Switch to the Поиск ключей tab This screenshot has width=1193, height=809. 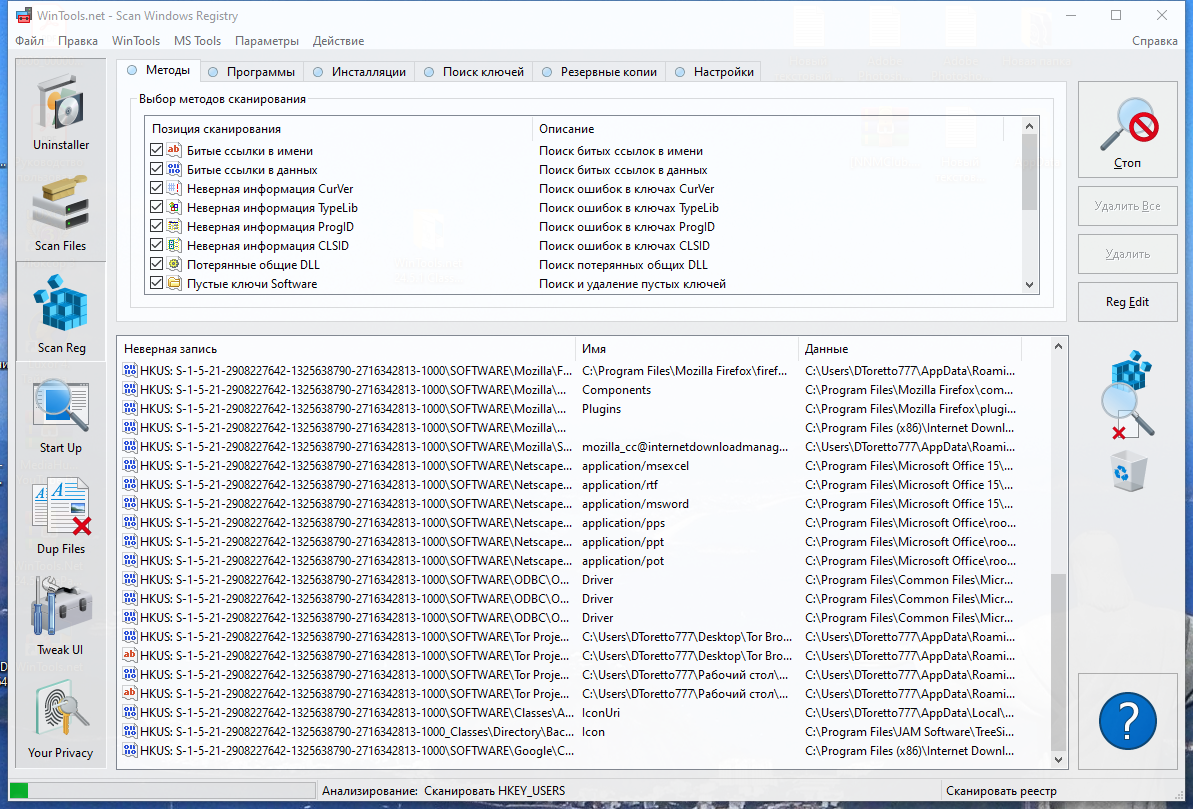pyautogui.click(x=474, y=72)
